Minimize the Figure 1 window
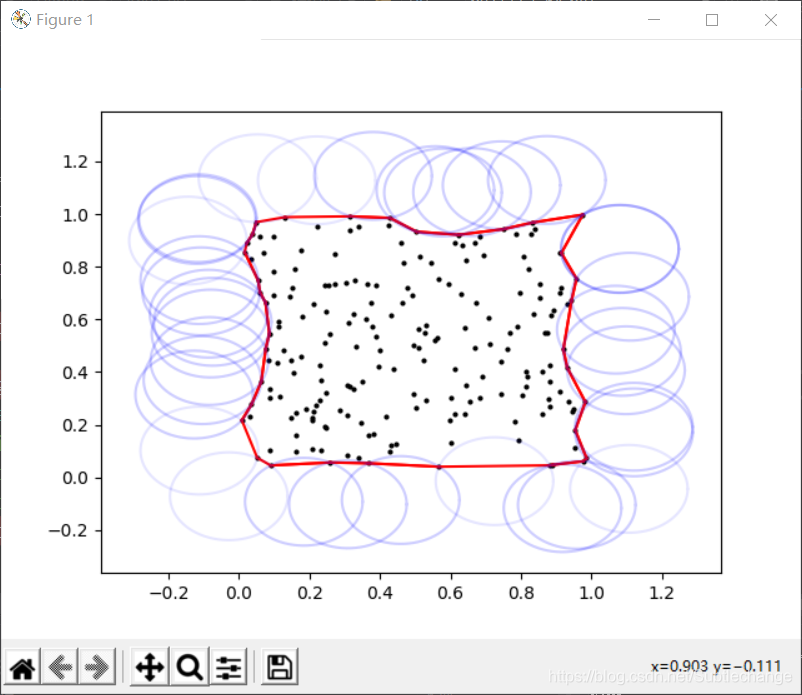The image size is (802, 695). (x=654, y=19)
